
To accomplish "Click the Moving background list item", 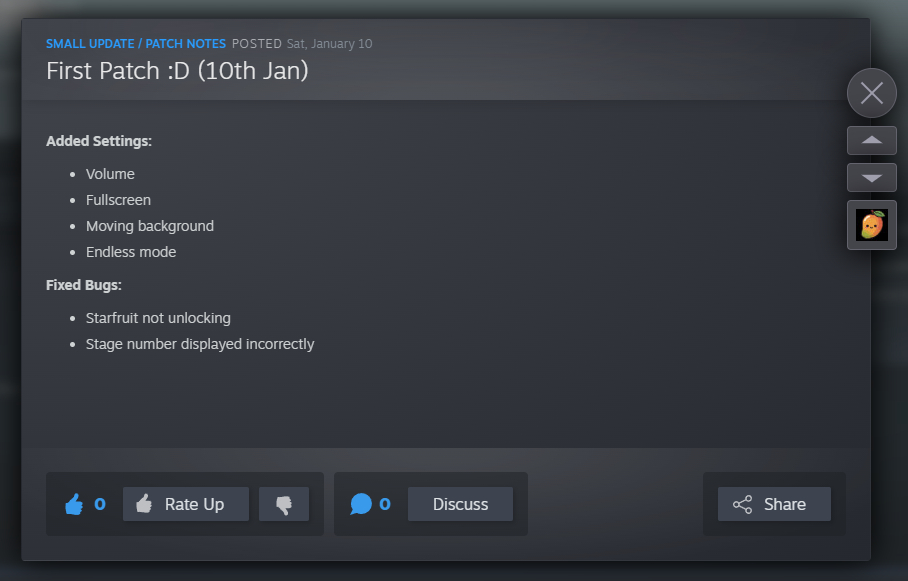I will 150,226.
